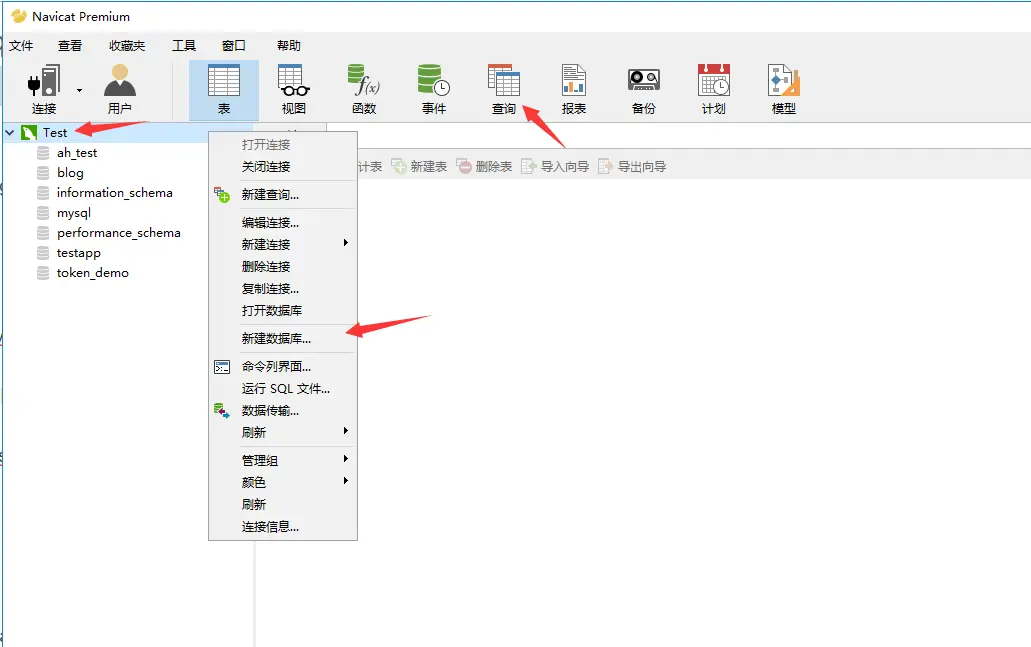Choose 运行 SQL 文件... in the context menu
This screenshot has height=647, width=1031.
click(283, 389)
